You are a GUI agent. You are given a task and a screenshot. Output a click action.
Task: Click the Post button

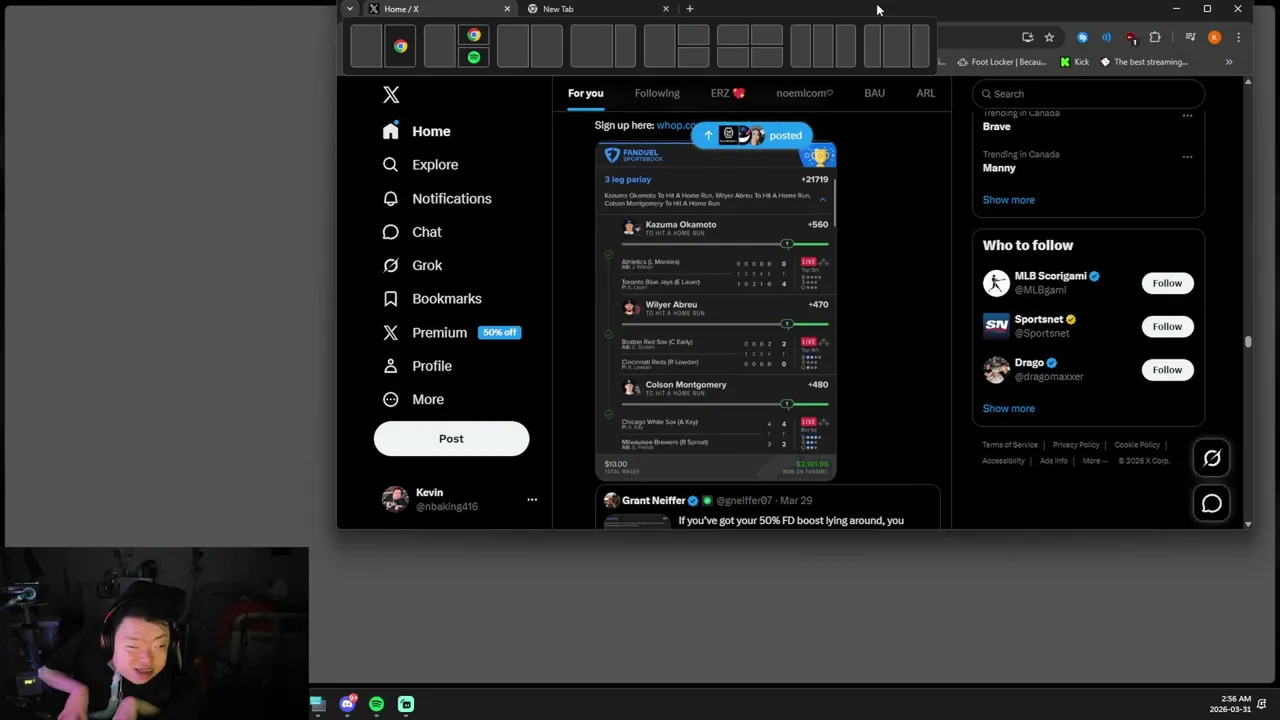(451, 438)
